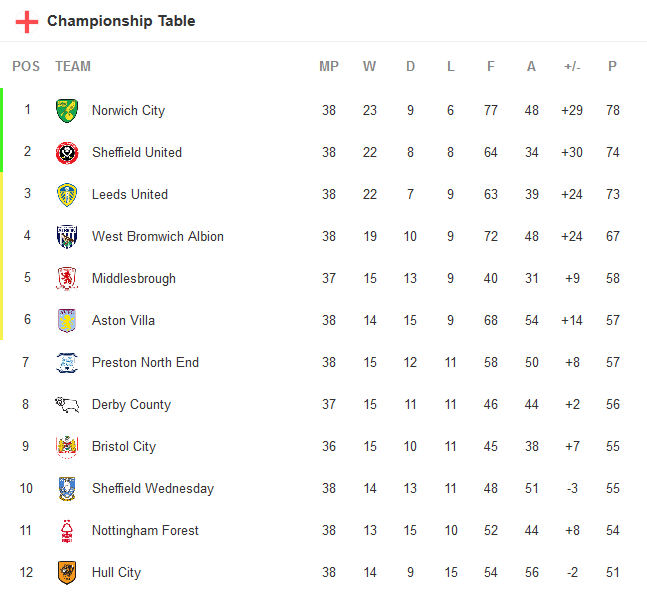
Task: Click the red cross Championship Table icon
Action: click(27, 22)
